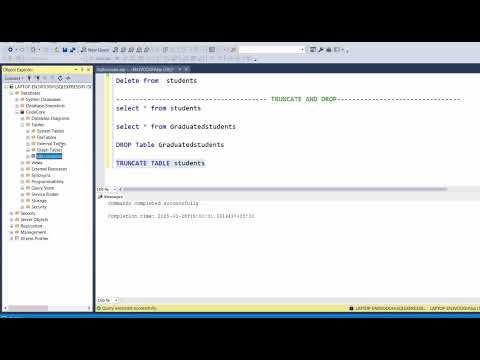Select the External Resources folder
The image size is (480, 360).
click(49, 169)
